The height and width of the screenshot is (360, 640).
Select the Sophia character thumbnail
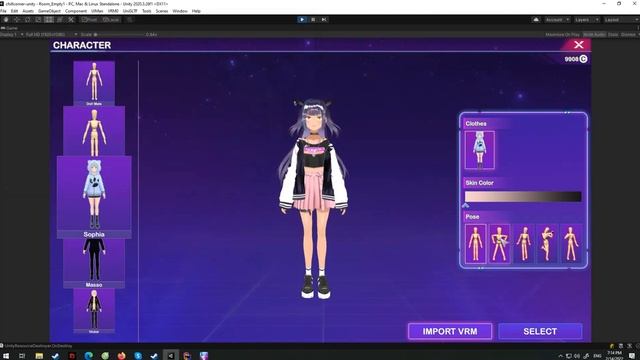click(x=94, y=197)
